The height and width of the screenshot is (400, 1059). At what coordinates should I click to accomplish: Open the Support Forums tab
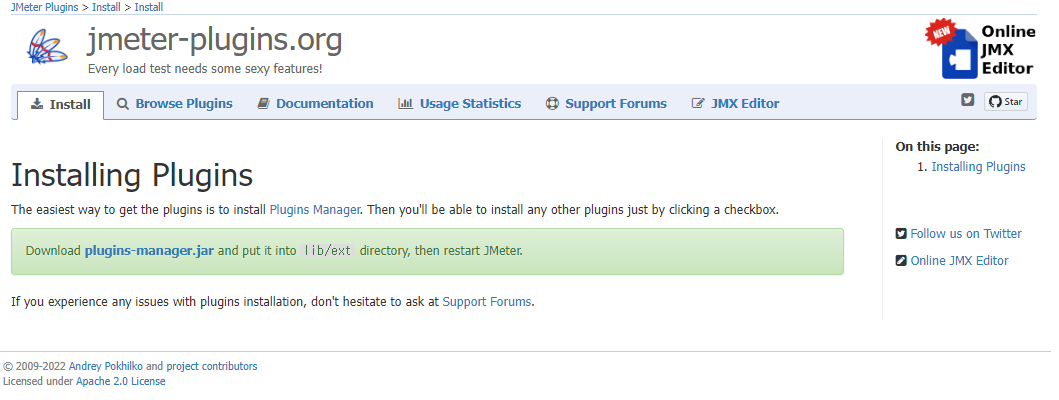[x=606, y=104]
